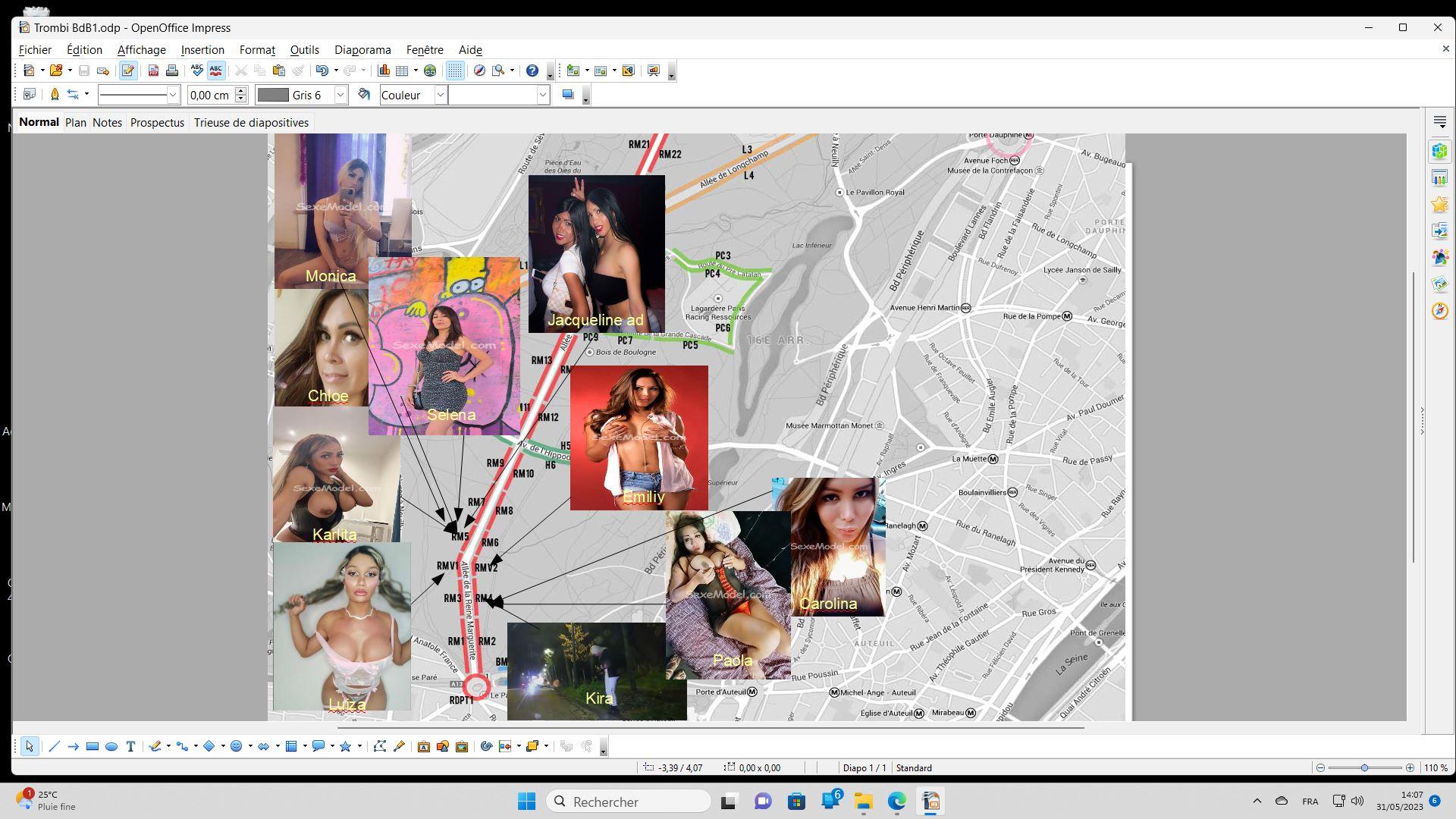Click the zoom slider handle
The height and width of the screenshot is (819, 1456).
tap(1364, 768)
